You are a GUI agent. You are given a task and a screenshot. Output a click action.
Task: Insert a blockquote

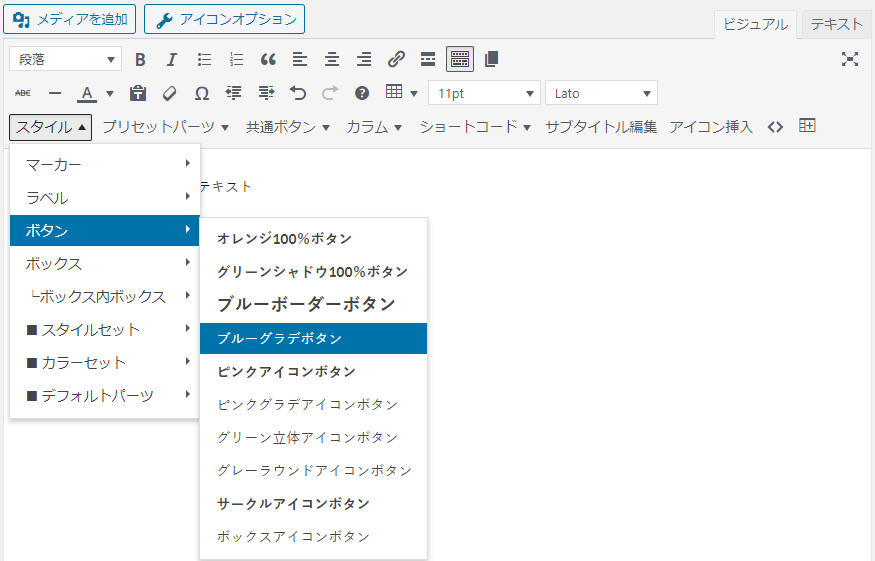pyautogui.click(x=268, y=59)
